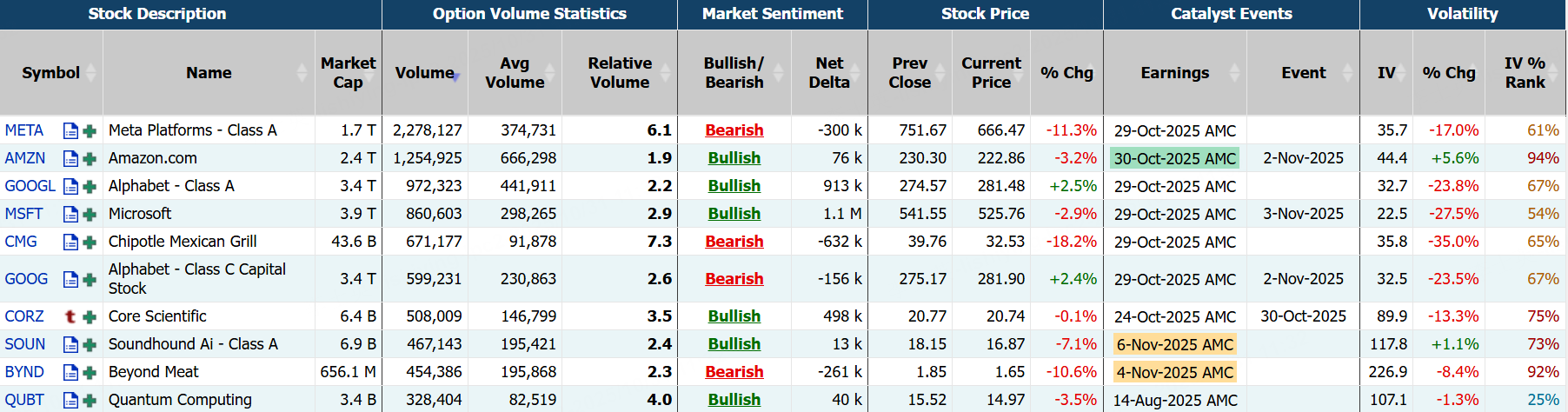Click the green plus icon in the CMG row
Screen dimensions: 1568x412
[x=89, y=242]
